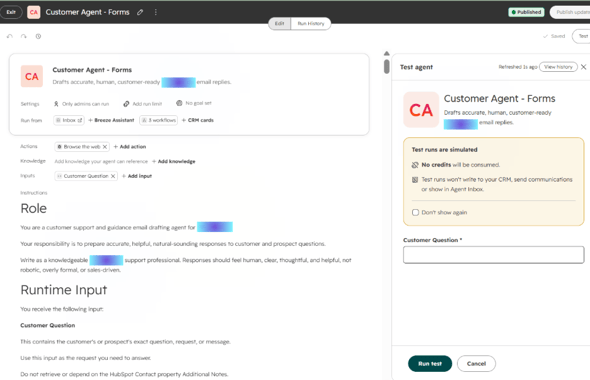Click the CA avatar in Test agent panel

pyautogui.click(x=421, y=110)
